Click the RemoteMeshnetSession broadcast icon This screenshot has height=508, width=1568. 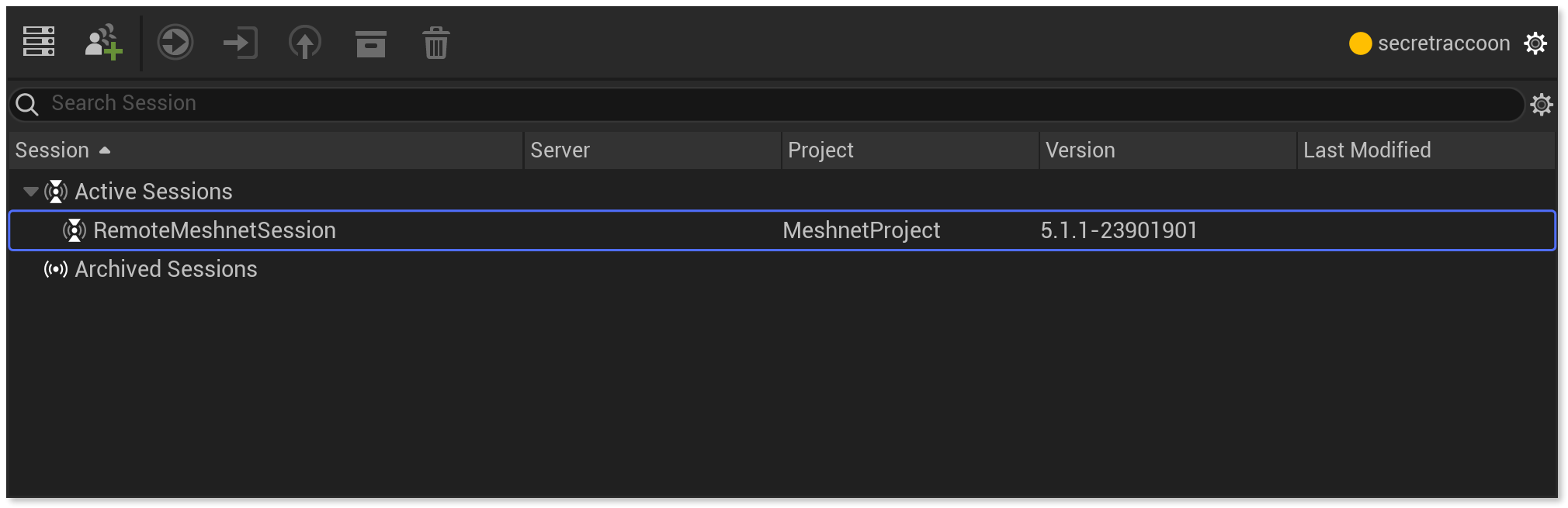74,230
